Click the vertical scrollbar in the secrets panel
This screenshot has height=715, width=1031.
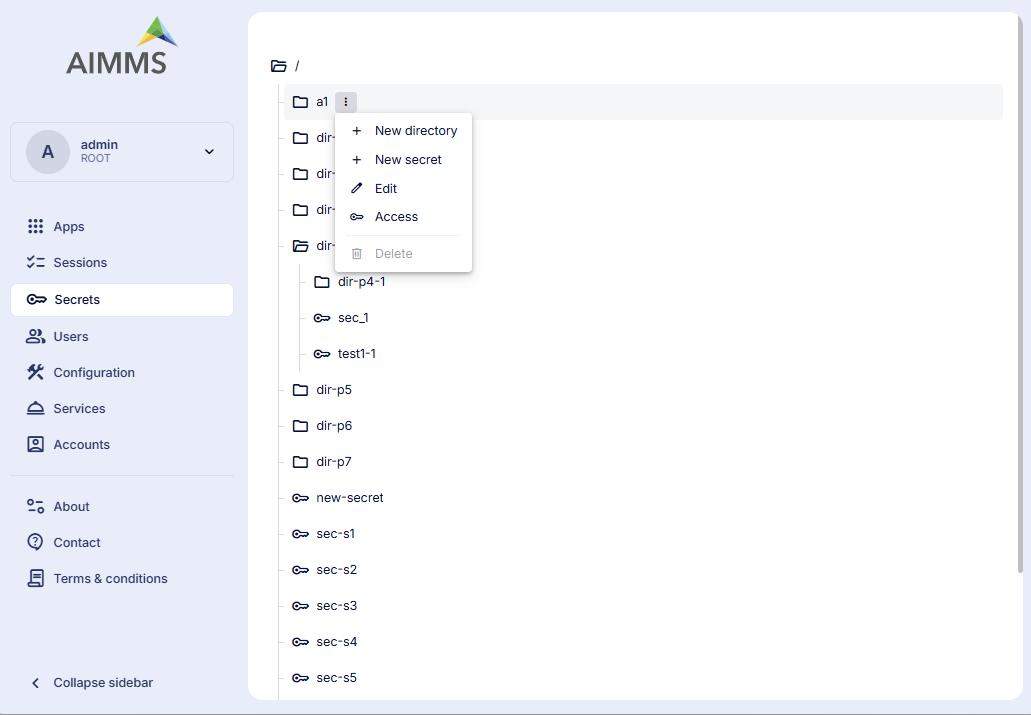tap(1019, 300)
